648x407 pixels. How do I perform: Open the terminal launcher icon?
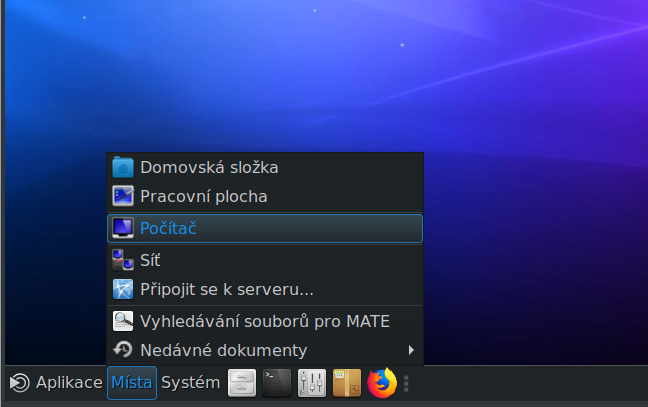point(277,383)
